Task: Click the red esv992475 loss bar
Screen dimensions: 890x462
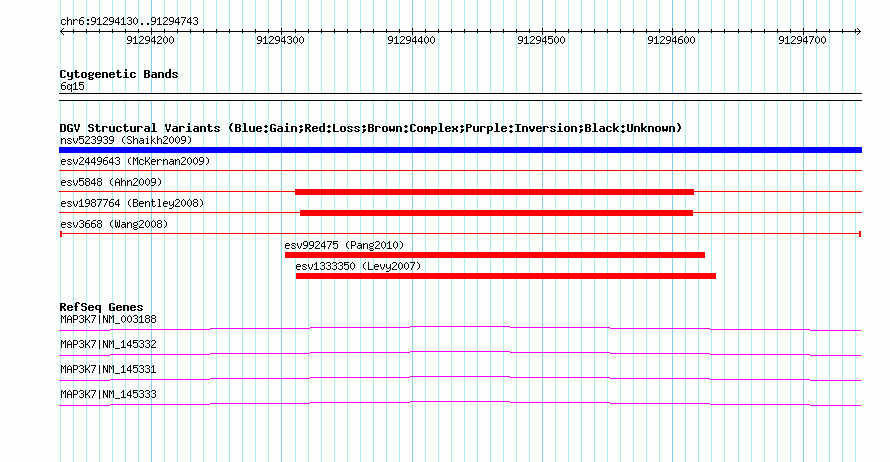Action: pos(495,255)
